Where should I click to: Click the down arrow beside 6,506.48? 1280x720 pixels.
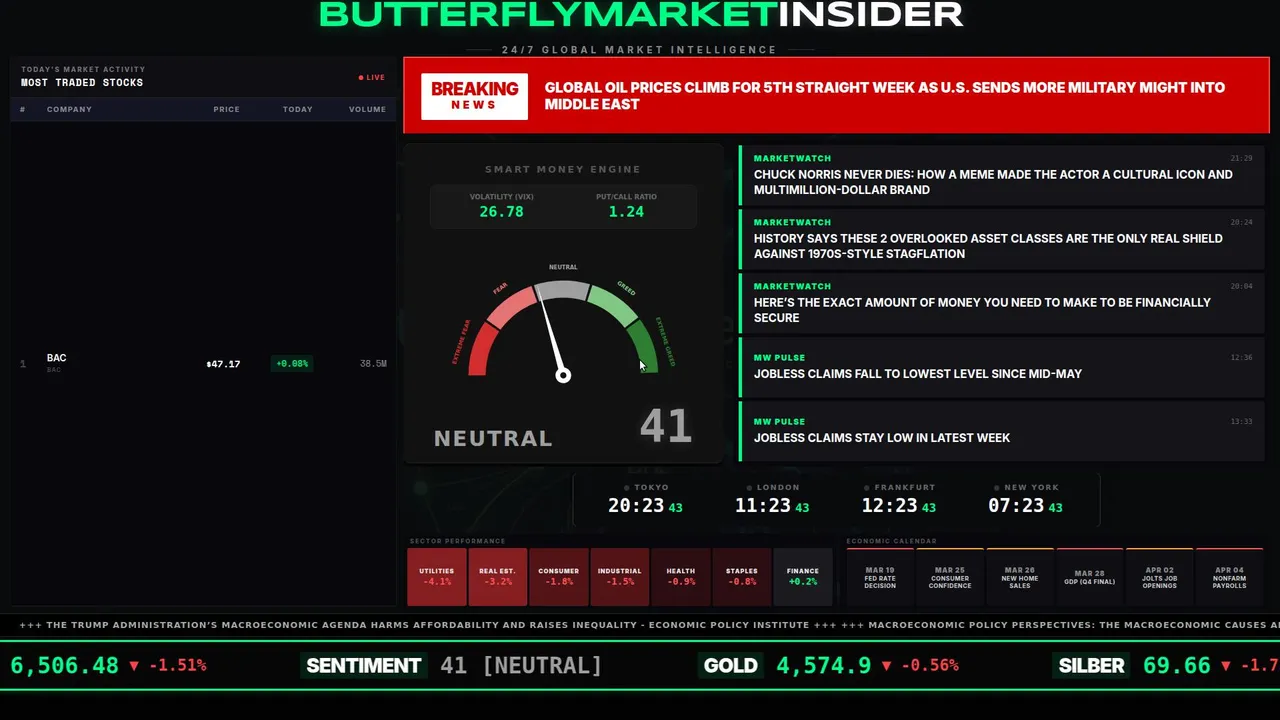pos(134,666)
